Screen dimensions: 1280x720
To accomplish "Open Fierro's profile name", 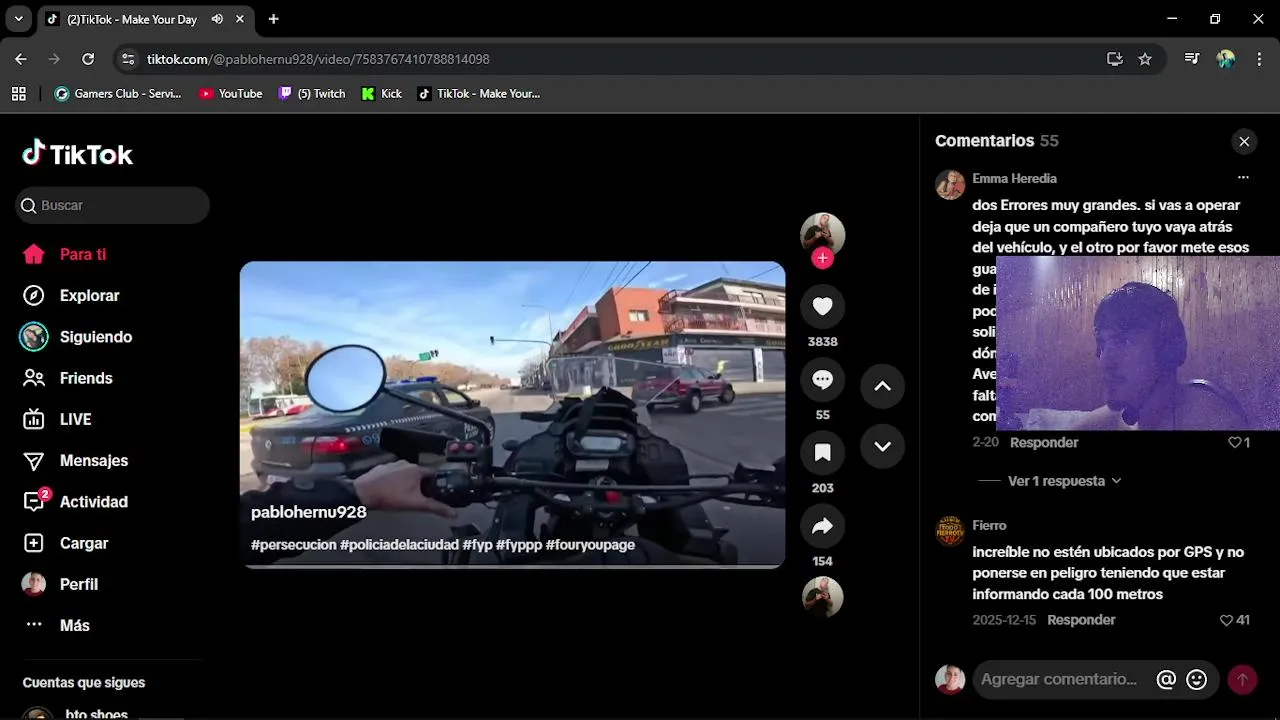I will [989, 525].
